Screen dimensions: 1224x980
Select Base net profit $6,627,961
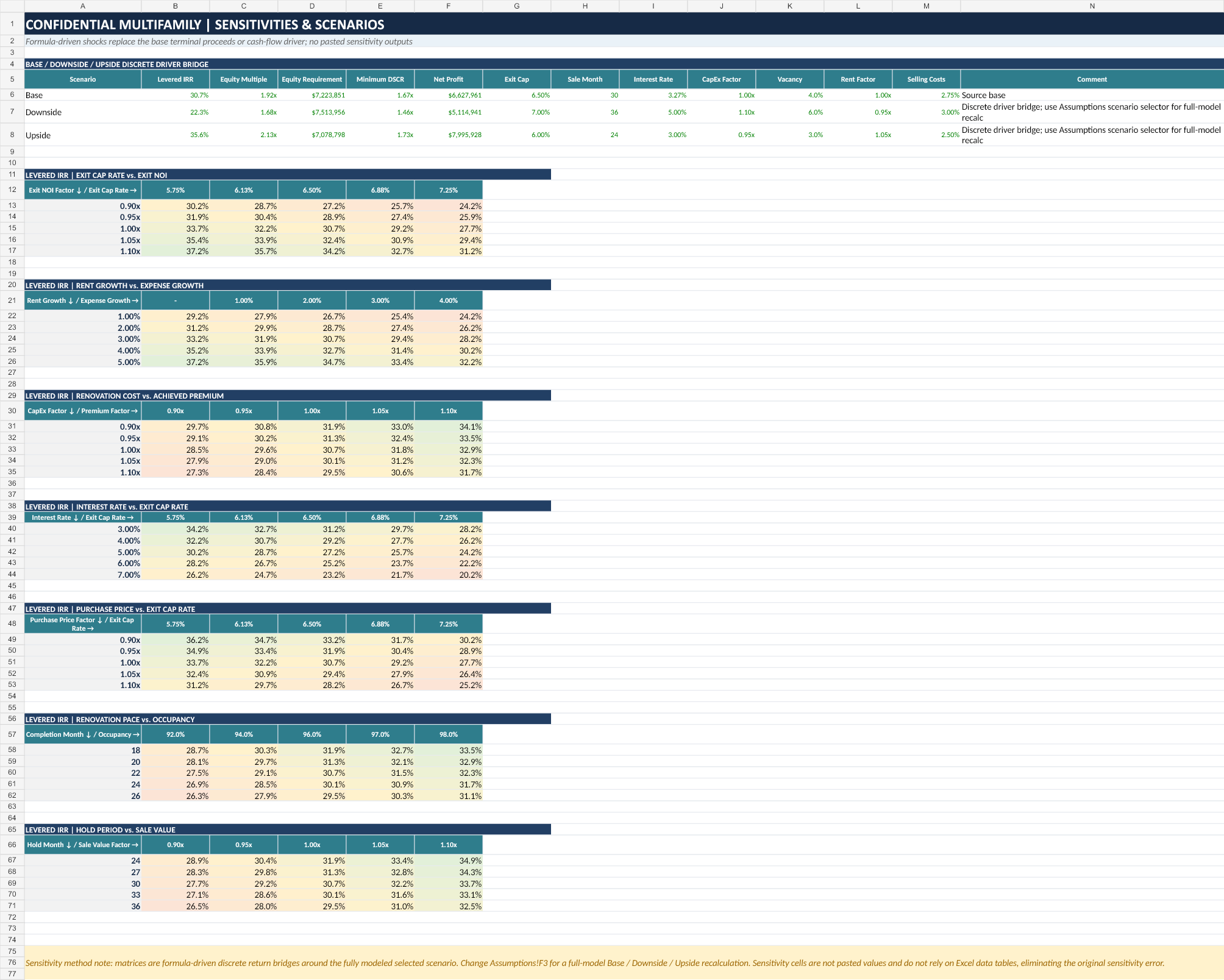449,95
